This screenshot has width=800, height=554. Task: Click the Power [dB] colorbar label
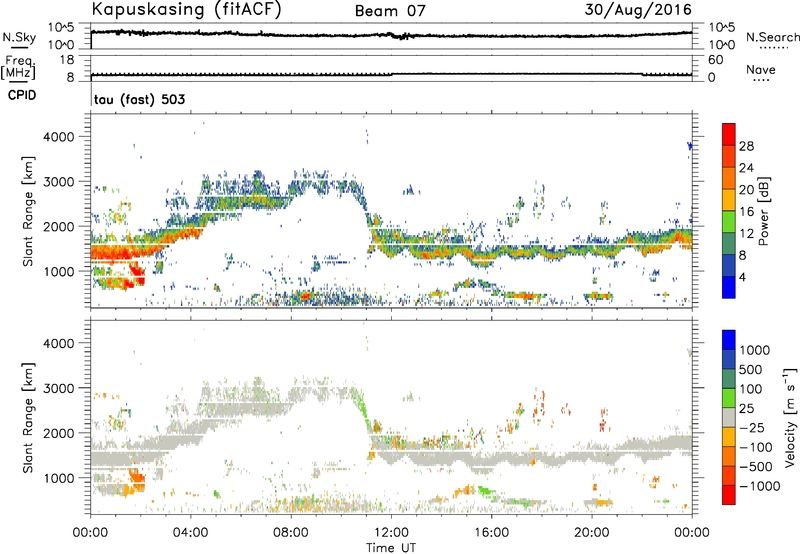point(763,211)
